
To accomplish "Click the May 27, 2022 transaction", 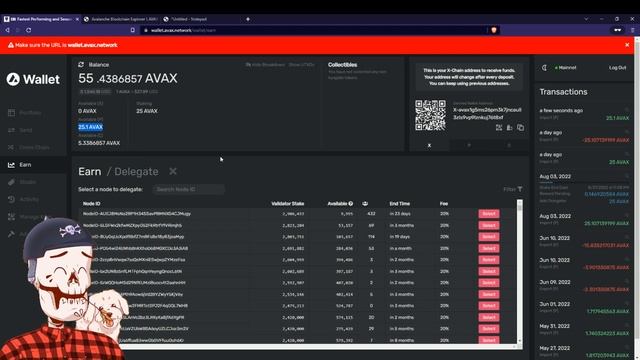I will (x=584, y=351).
